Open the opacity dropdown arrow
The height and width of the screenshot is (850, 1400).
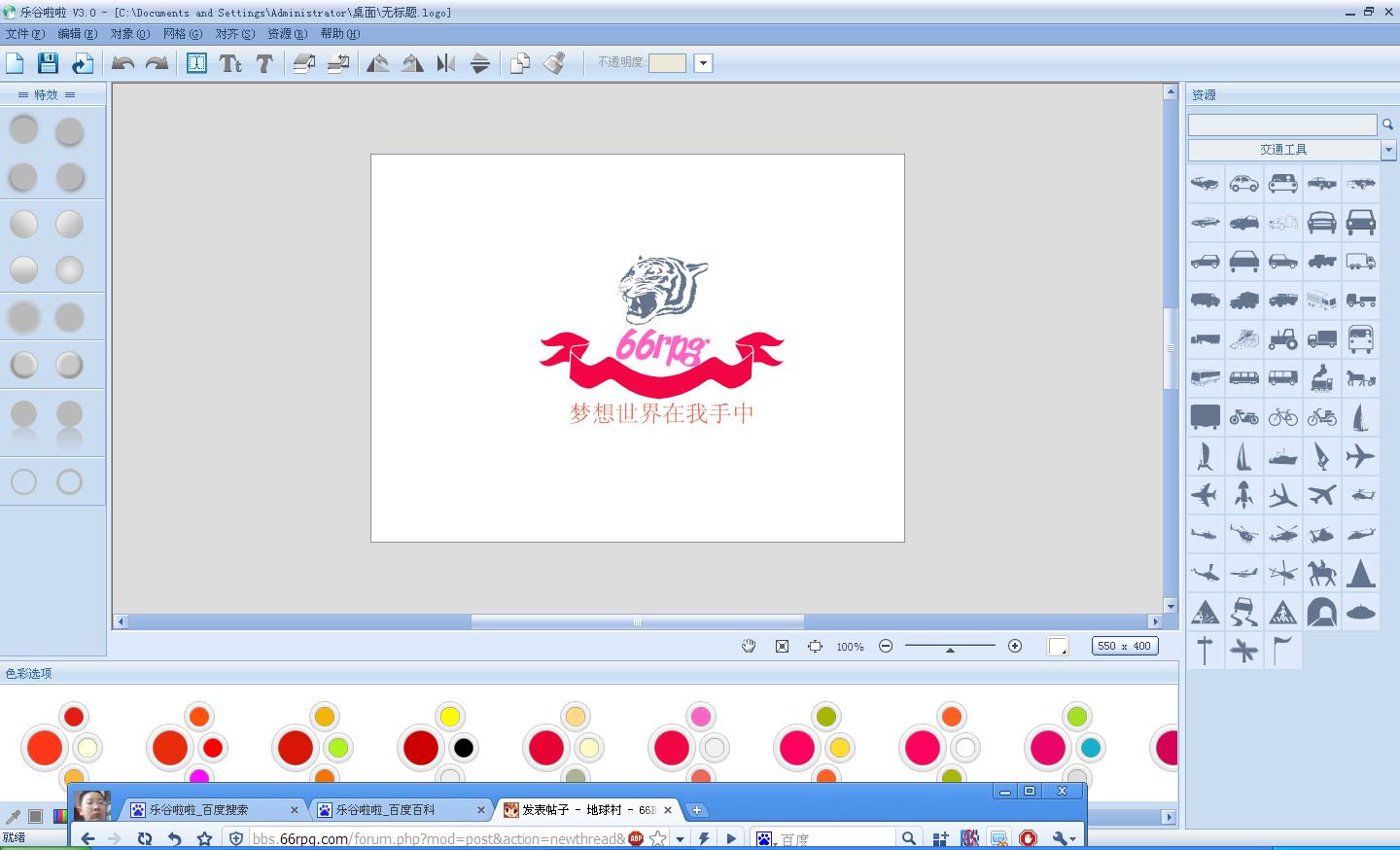[704, 63]
